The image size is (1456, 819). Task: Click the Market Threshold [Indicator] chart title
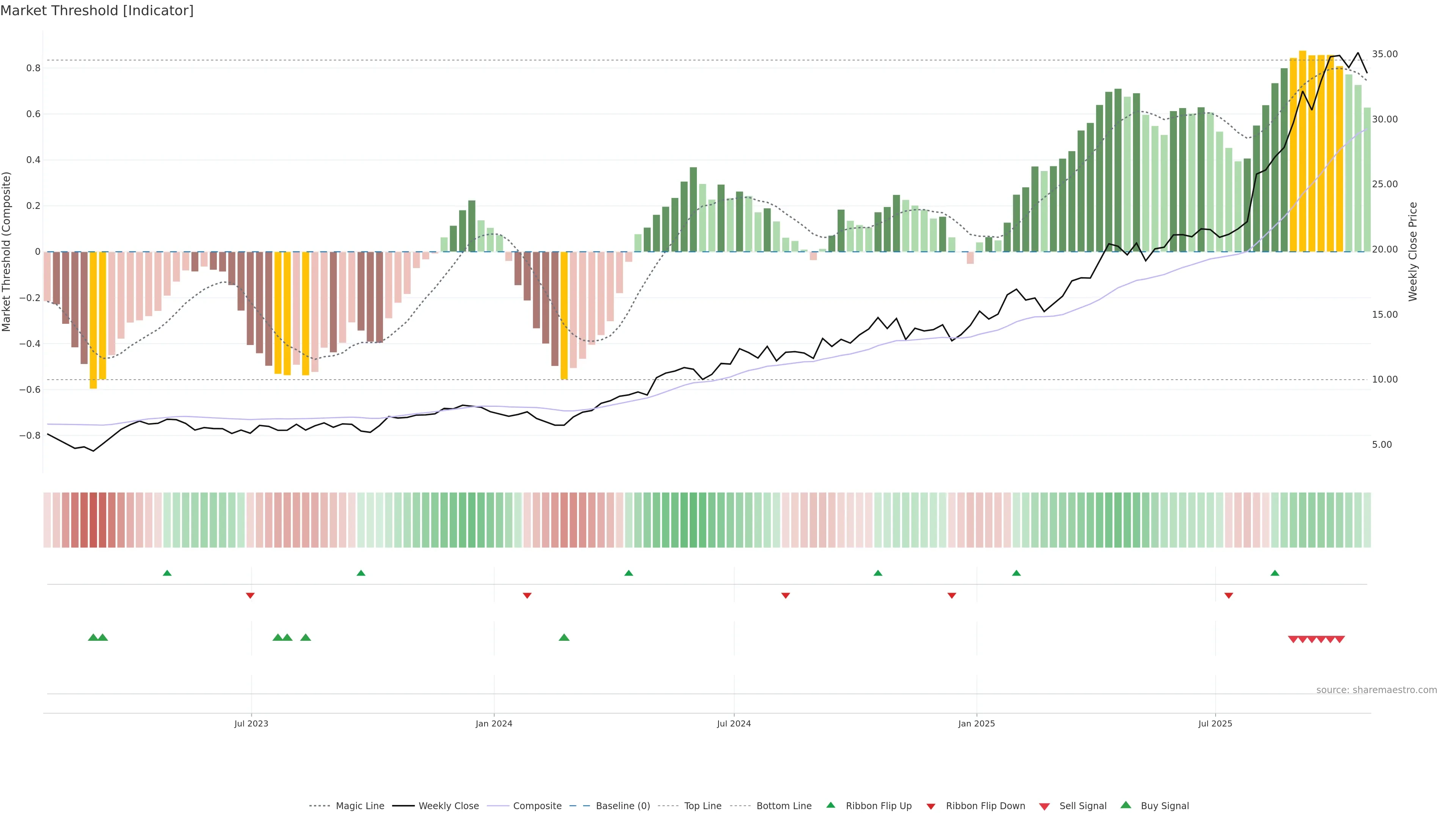click(97, 11)
